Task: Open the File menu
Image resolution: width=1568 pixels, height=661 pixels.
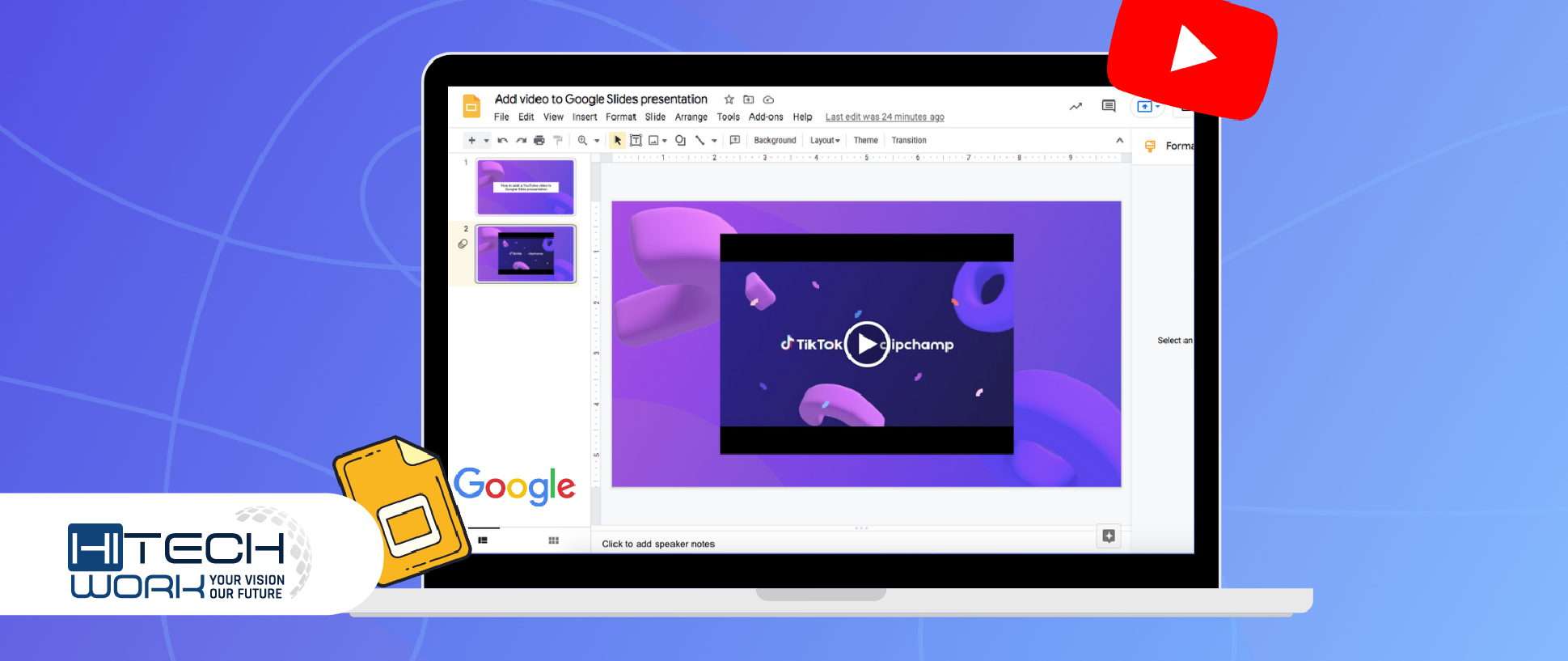Action: pos(501,117)
